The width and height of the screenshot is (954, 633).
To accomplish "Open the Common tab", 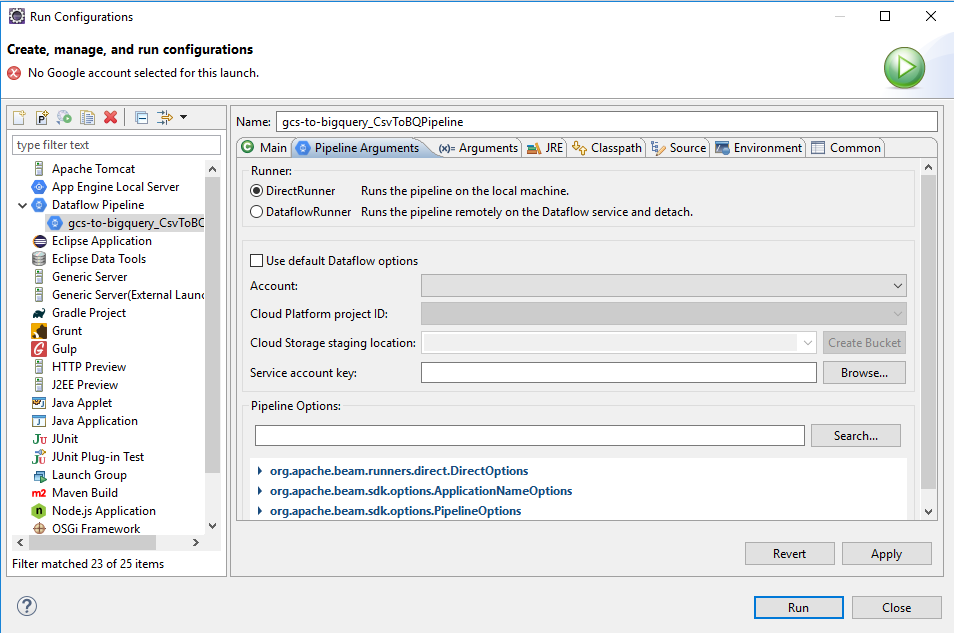I will (x=846, y=148).
